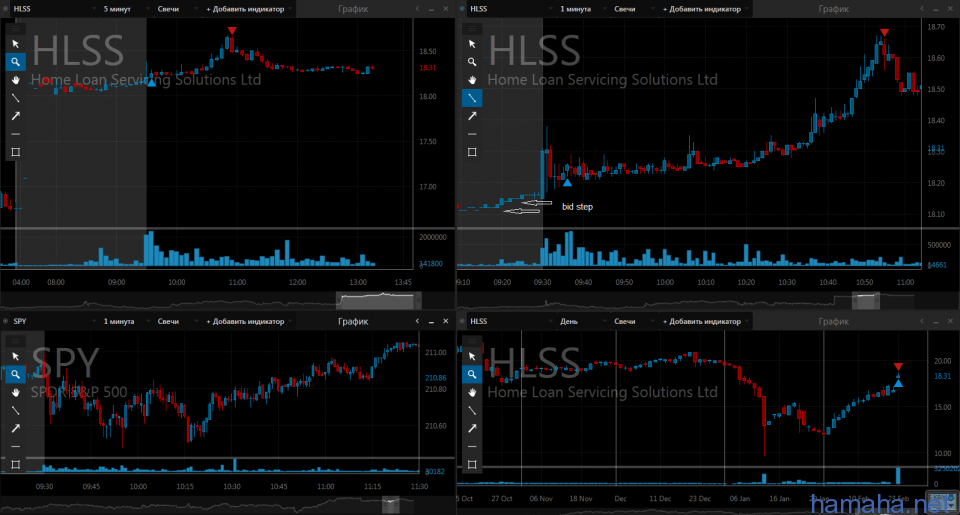The image size is (960, 515).
Task: Select the horizontal line tool in SPY chart
Action: pos(15,447)
